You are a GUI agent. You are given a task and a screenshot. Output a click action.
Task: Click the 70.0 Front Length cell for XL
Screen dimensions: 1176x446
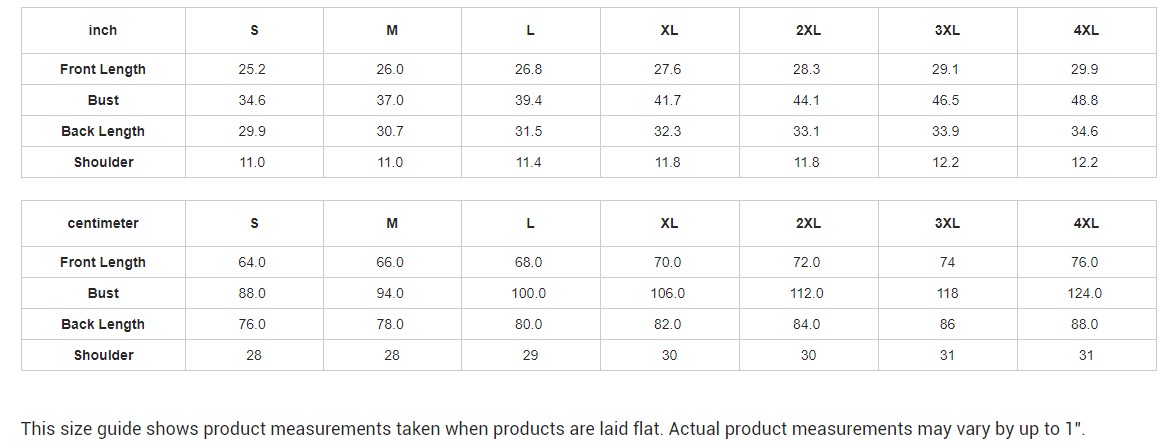pos(668,262)
